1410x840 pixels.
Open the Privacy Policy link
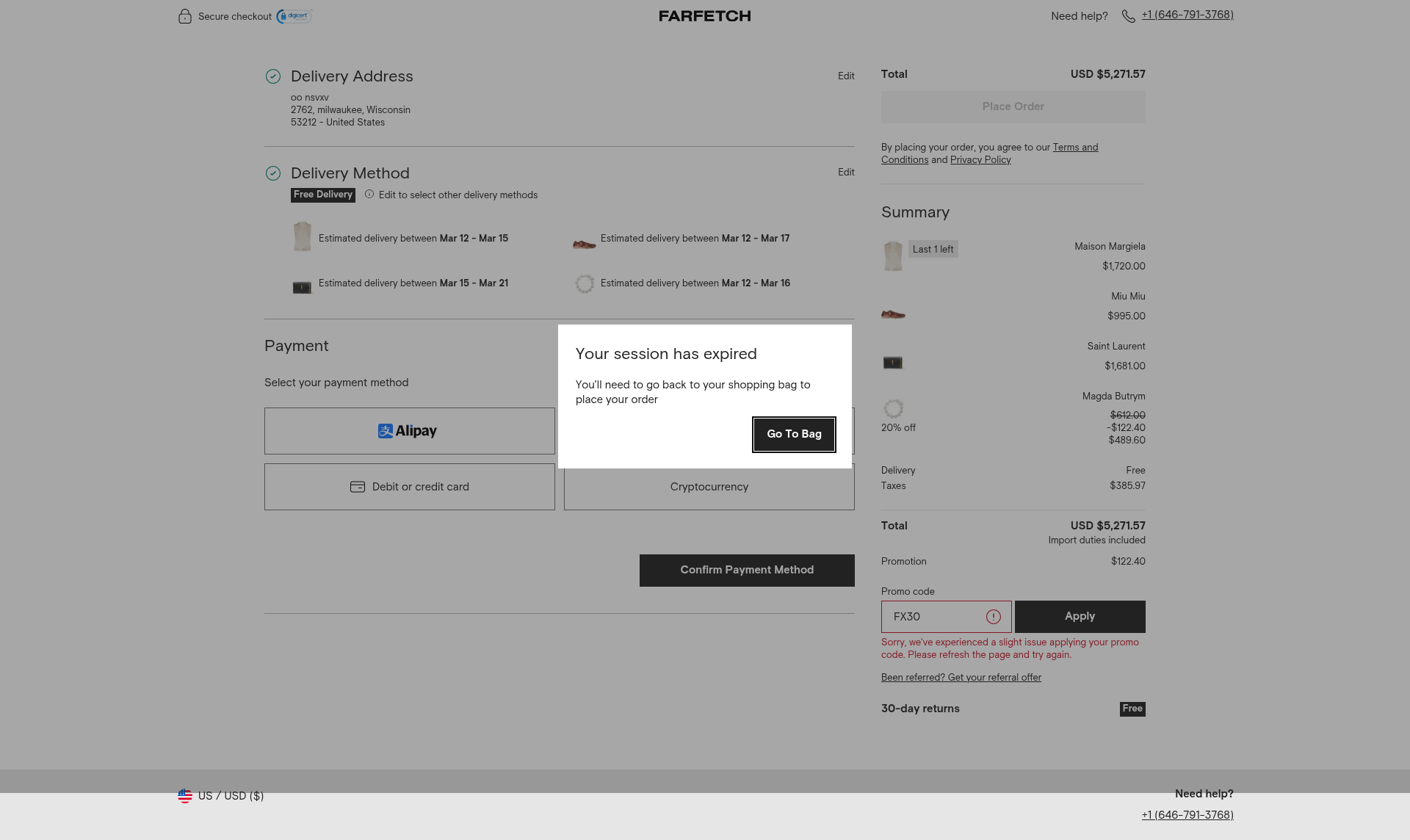click(980, 160)
